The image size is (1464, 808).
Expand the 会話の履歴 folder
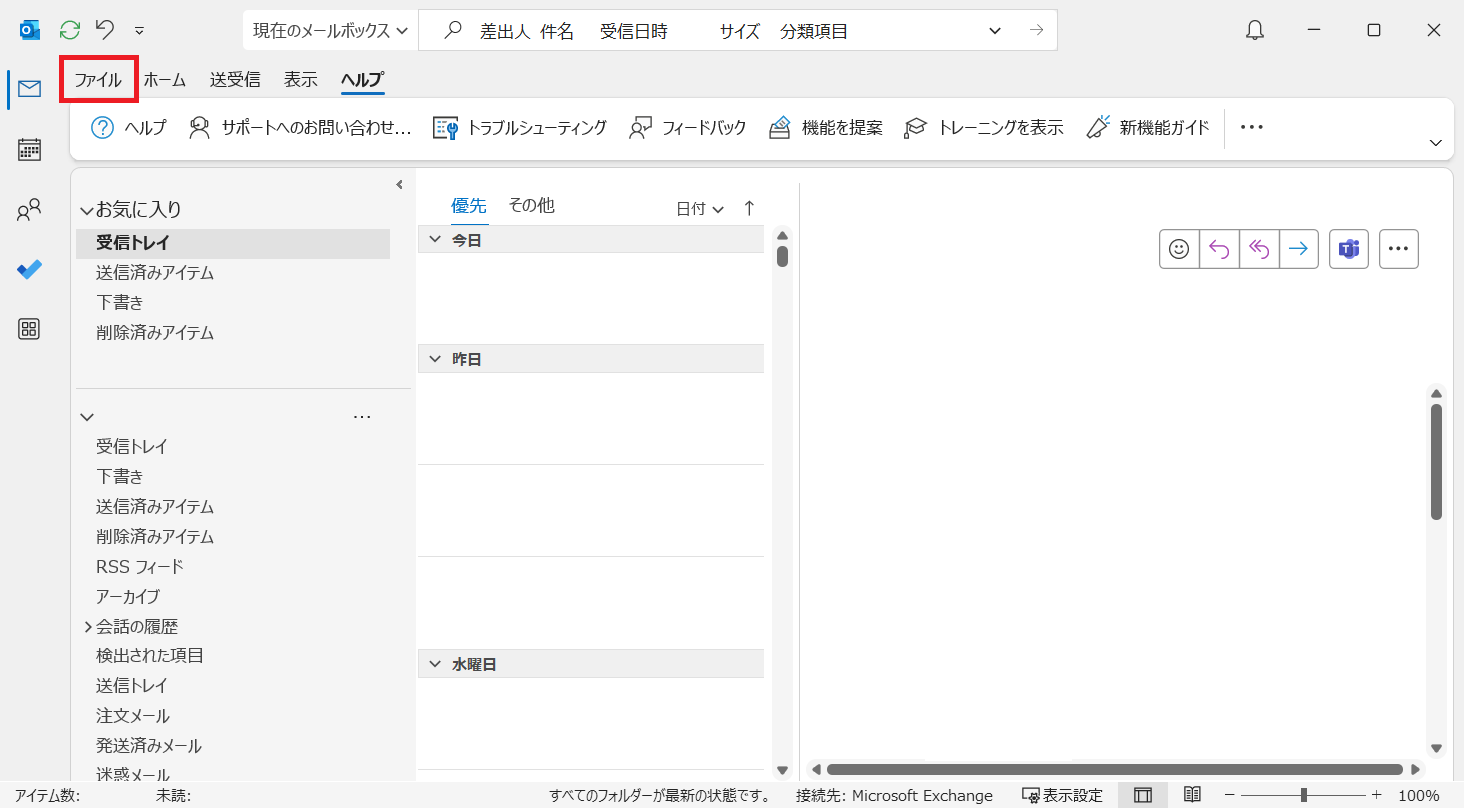(x=88, y=627)
